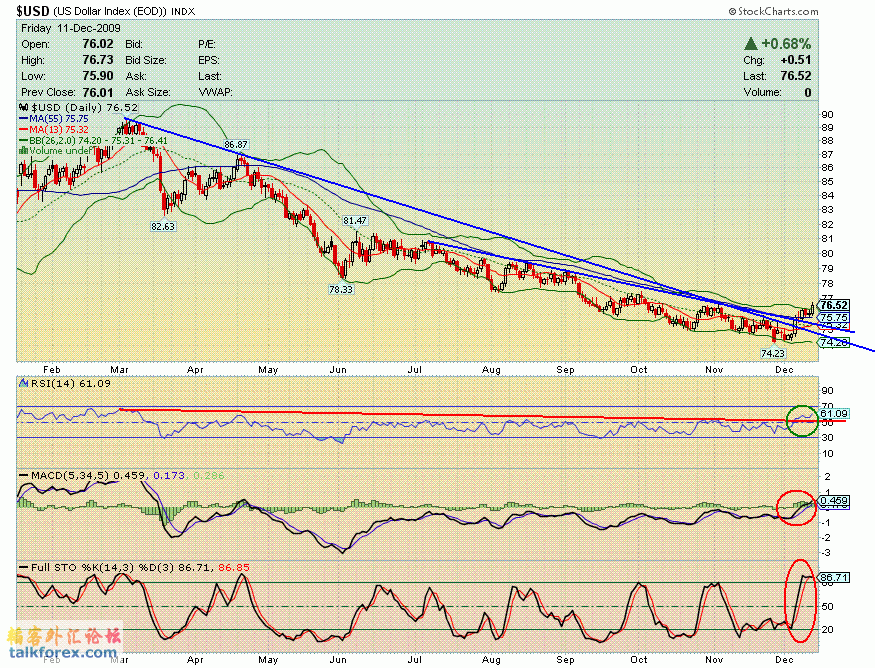Click the 76.52 current price tag
875x668 pixels.
834,305
